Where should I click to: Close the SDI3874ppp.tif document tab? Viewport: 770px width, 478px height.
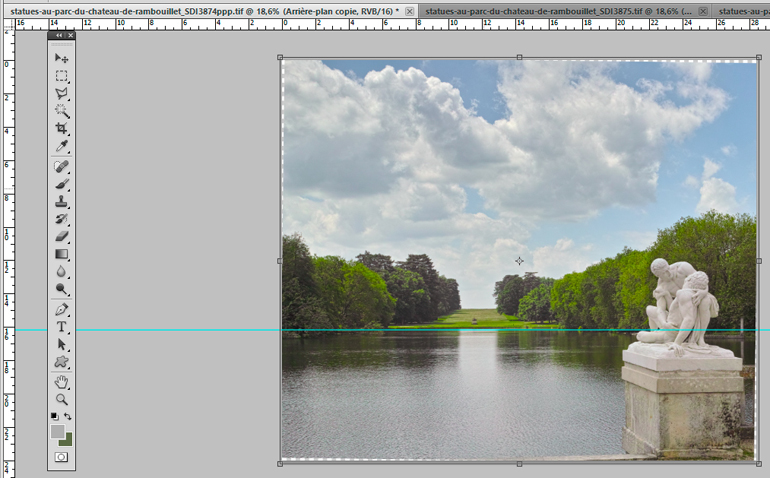point(410,11)
